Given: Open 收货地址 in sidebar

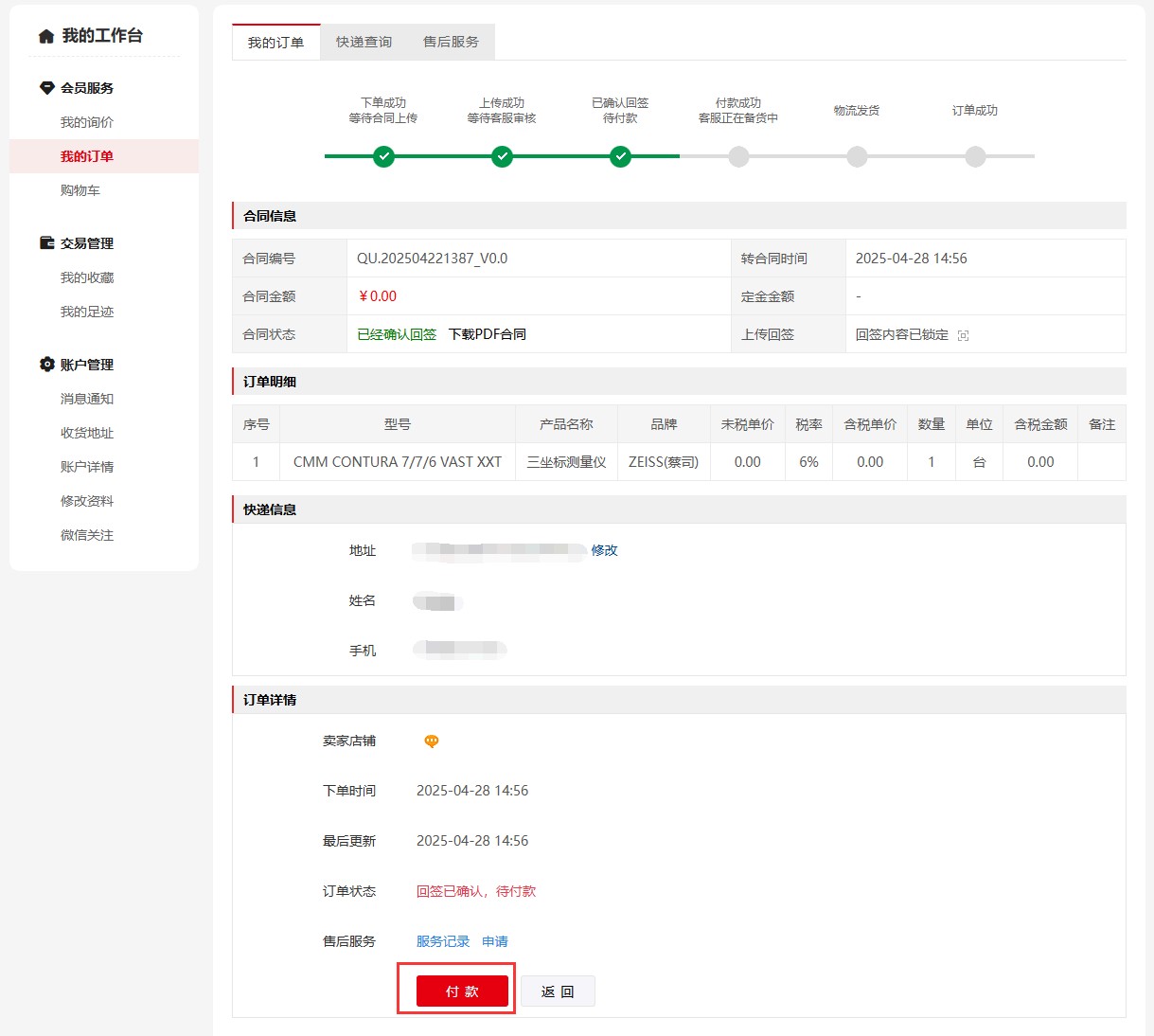Looking at the screenshot, I should point(87,433).
